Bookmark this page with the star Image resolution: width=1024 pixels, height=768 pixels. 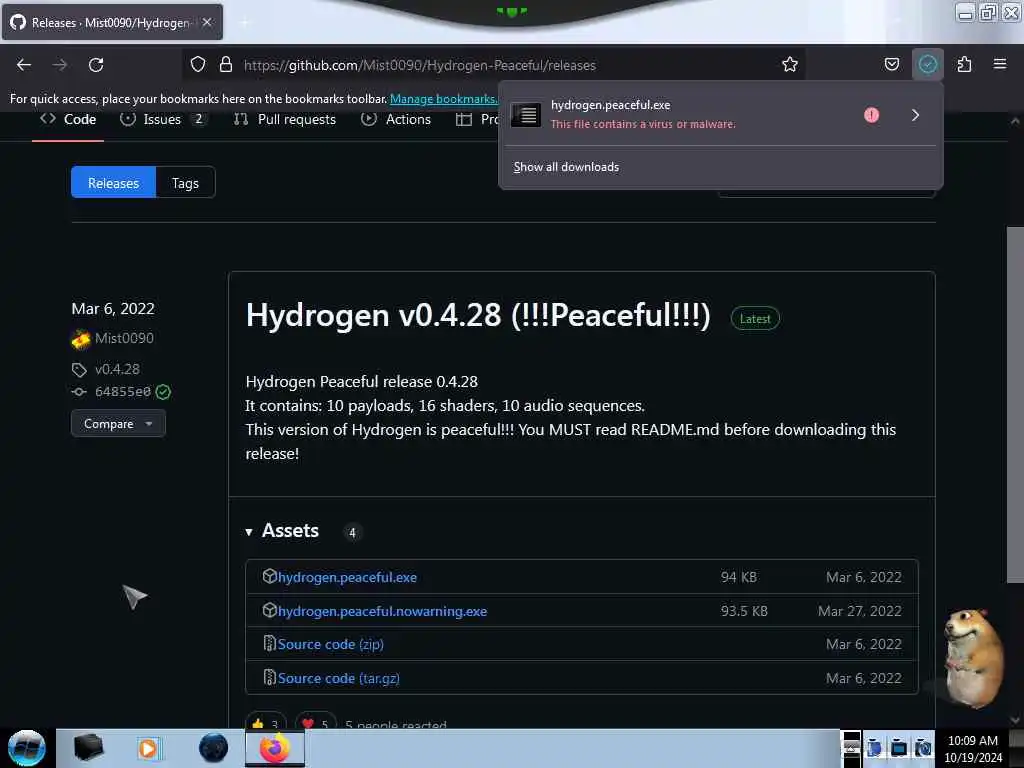790,64
